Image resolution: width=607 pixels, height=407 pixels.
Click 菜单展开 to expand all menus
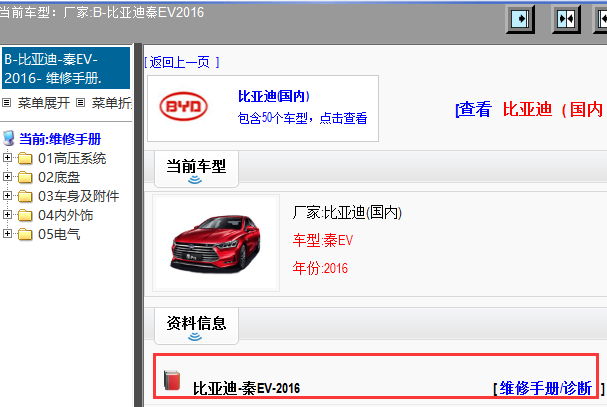(43, 103)
